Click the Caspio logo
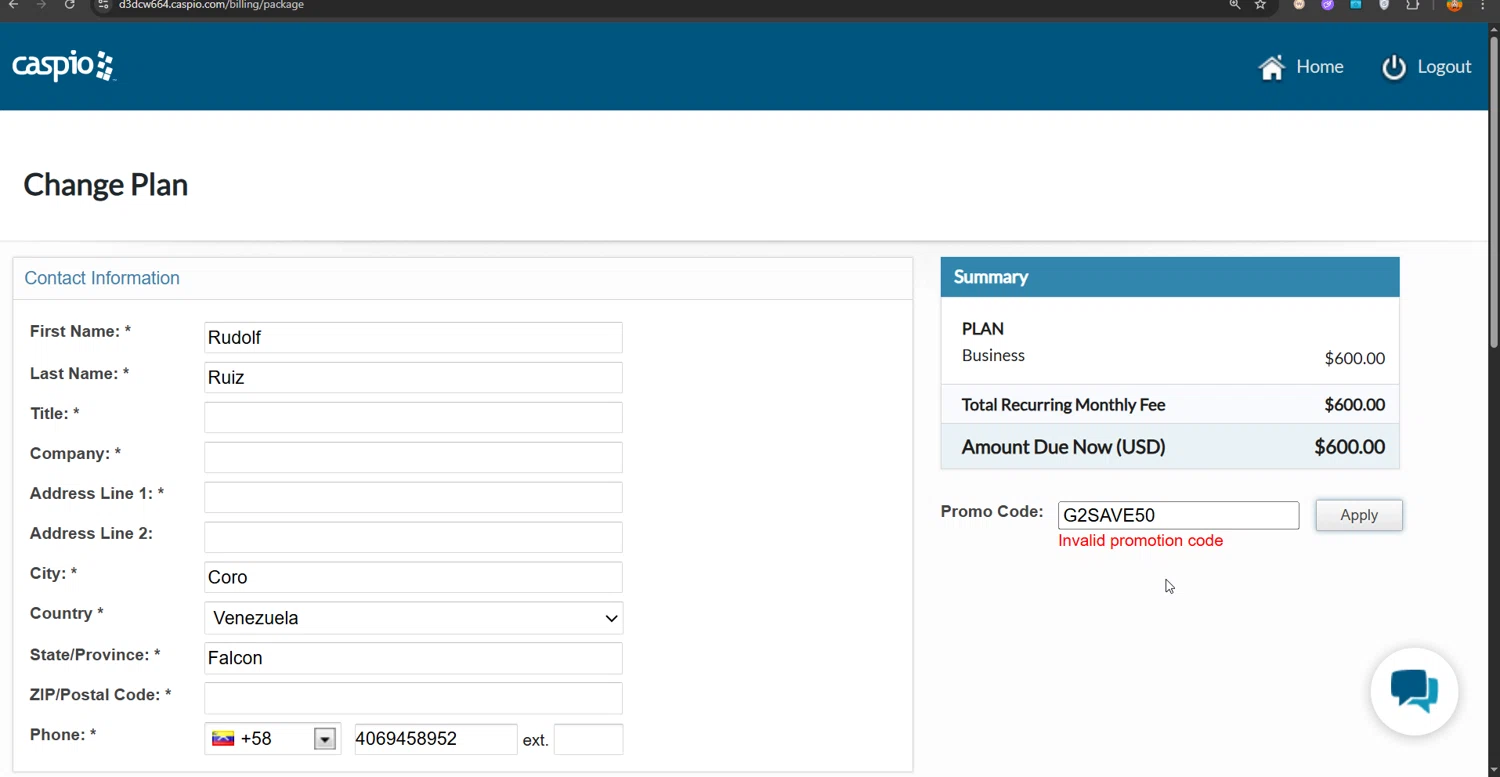The width and height of the screenshot is (1500, 777). click(64, 66)
